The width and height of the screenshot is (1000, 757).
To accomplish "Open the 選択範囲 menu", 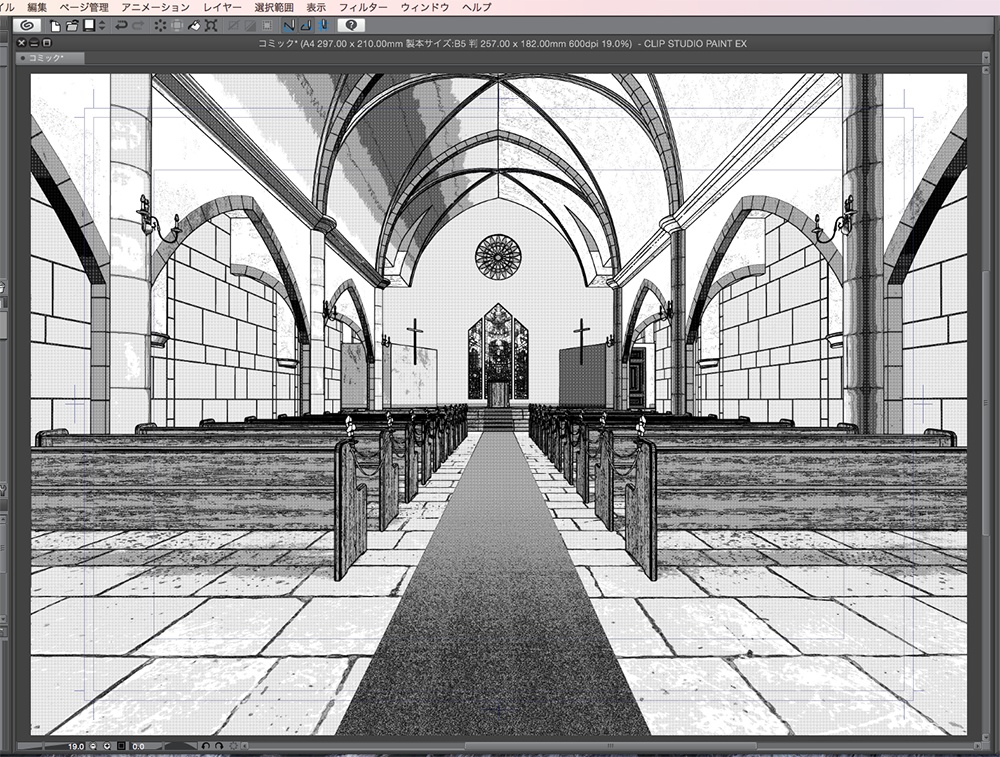I will point(274,7).
